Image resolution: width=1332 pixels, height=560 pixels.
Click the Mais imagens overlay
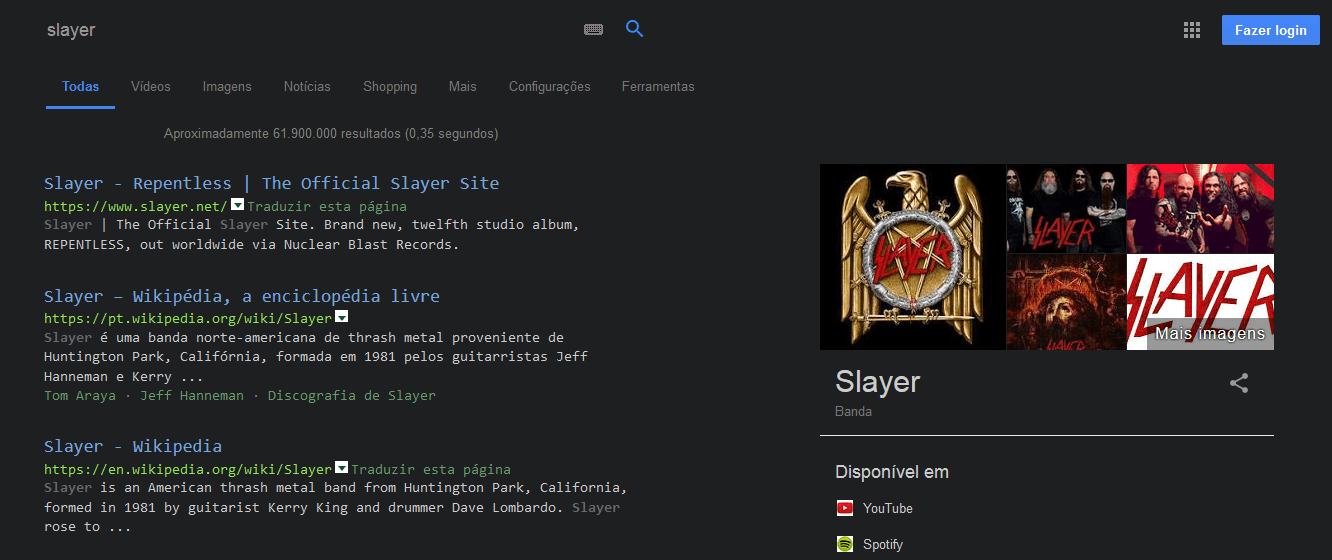1210,334
